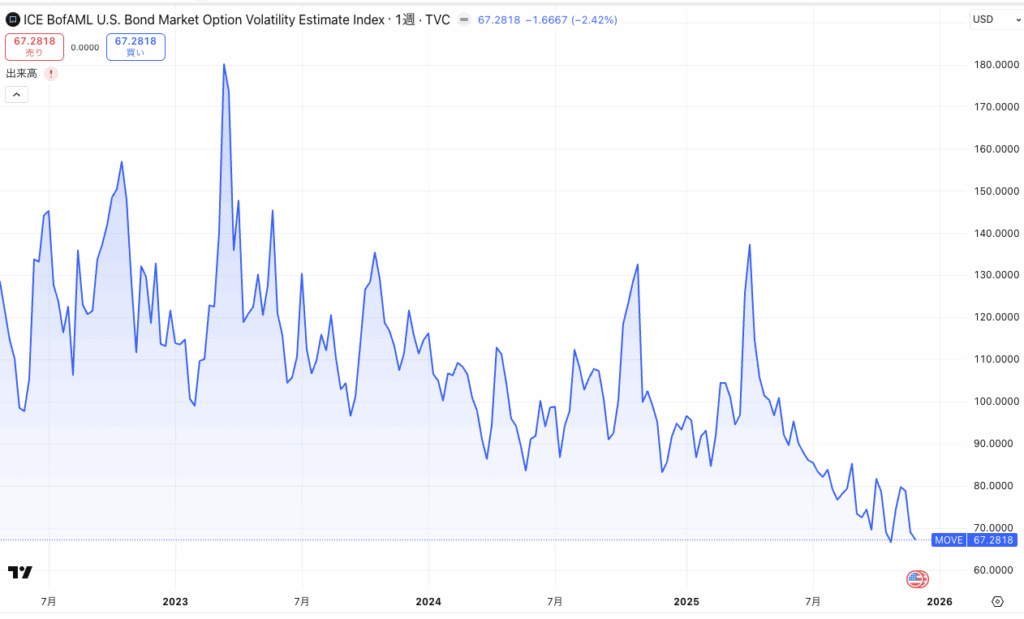The height and width of the screenshot is (619, 1024).
Task: Collapse the legend with the chevron-up button
Action: [x=16, y=95]
